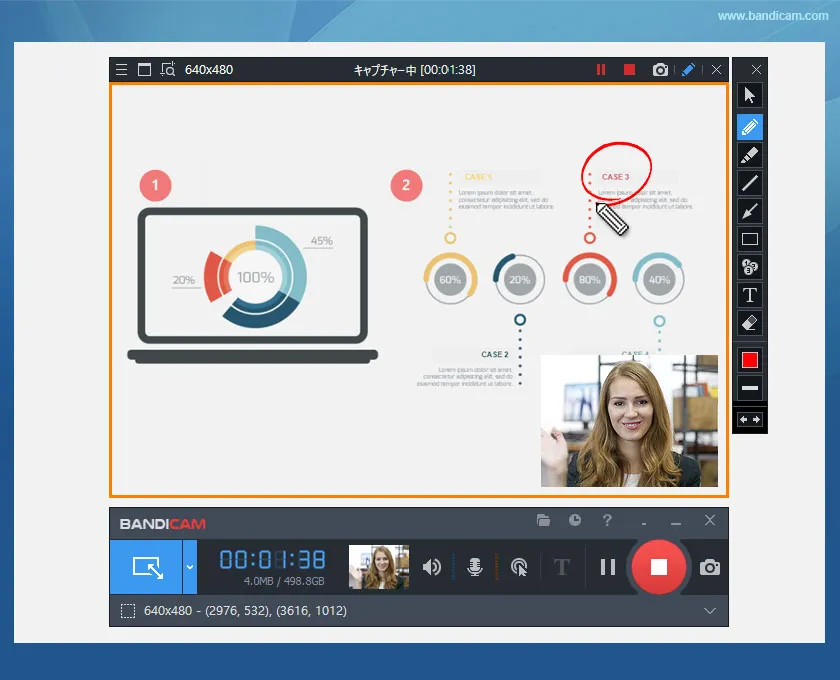Image resolution: width=840 pixels, height=680 pixels.
Task: Open the red color swatch picker
Action: pos(749,360)
